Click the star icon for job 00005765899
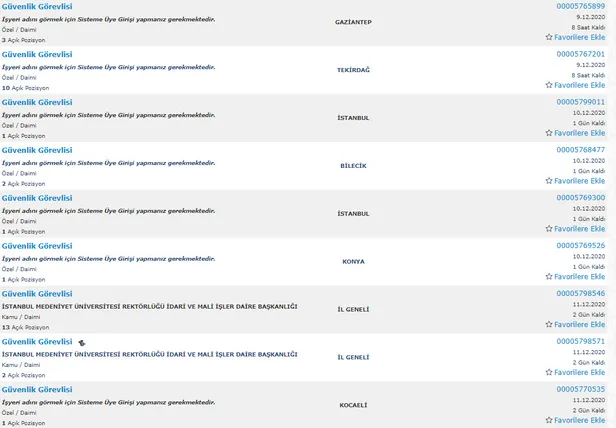 (x=549, y=37)
